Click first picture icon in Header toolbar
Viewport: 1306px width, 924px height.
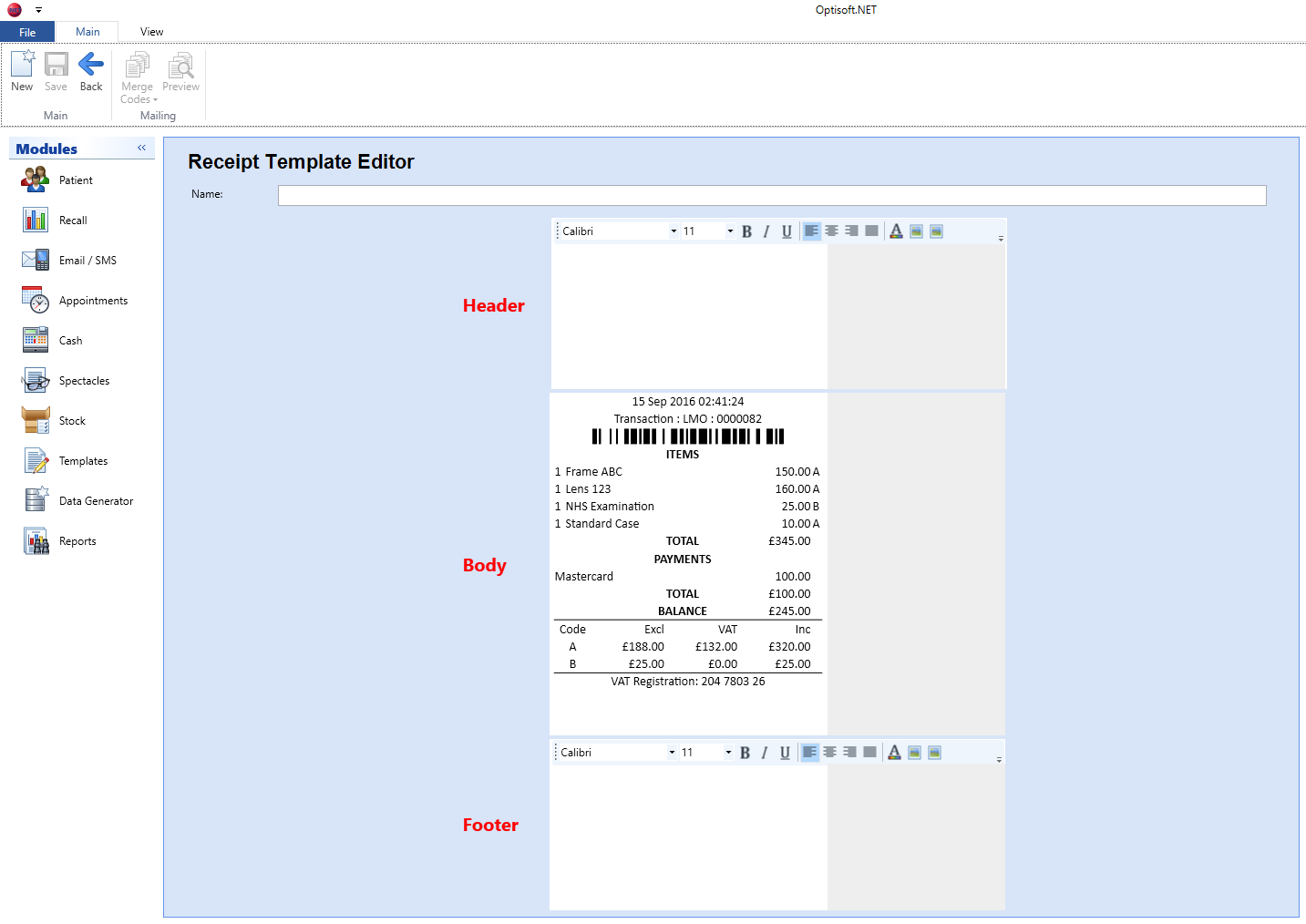point(916,231)
